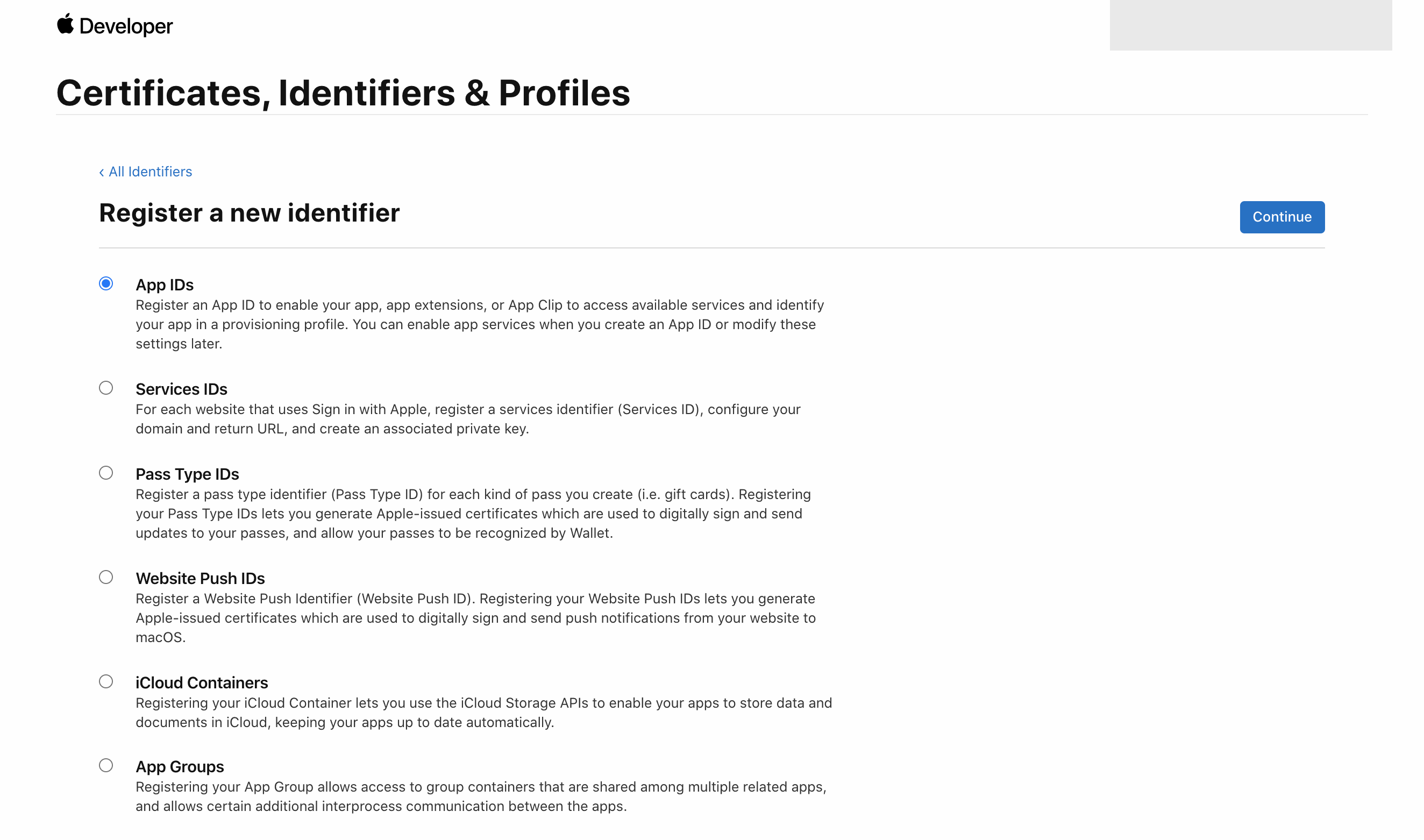Click the Certificates, Identifiers & Profiles heading
Screen dimensions: 1424x840
click(x=343, y=93)
